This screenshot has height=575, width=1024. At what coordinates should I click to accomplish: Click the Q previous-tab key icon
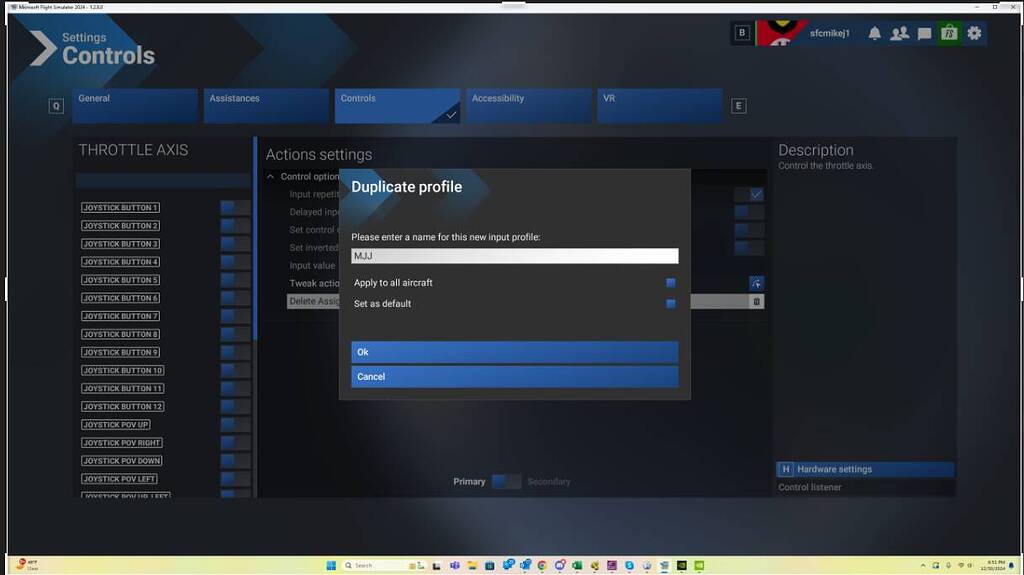(56, 106)
